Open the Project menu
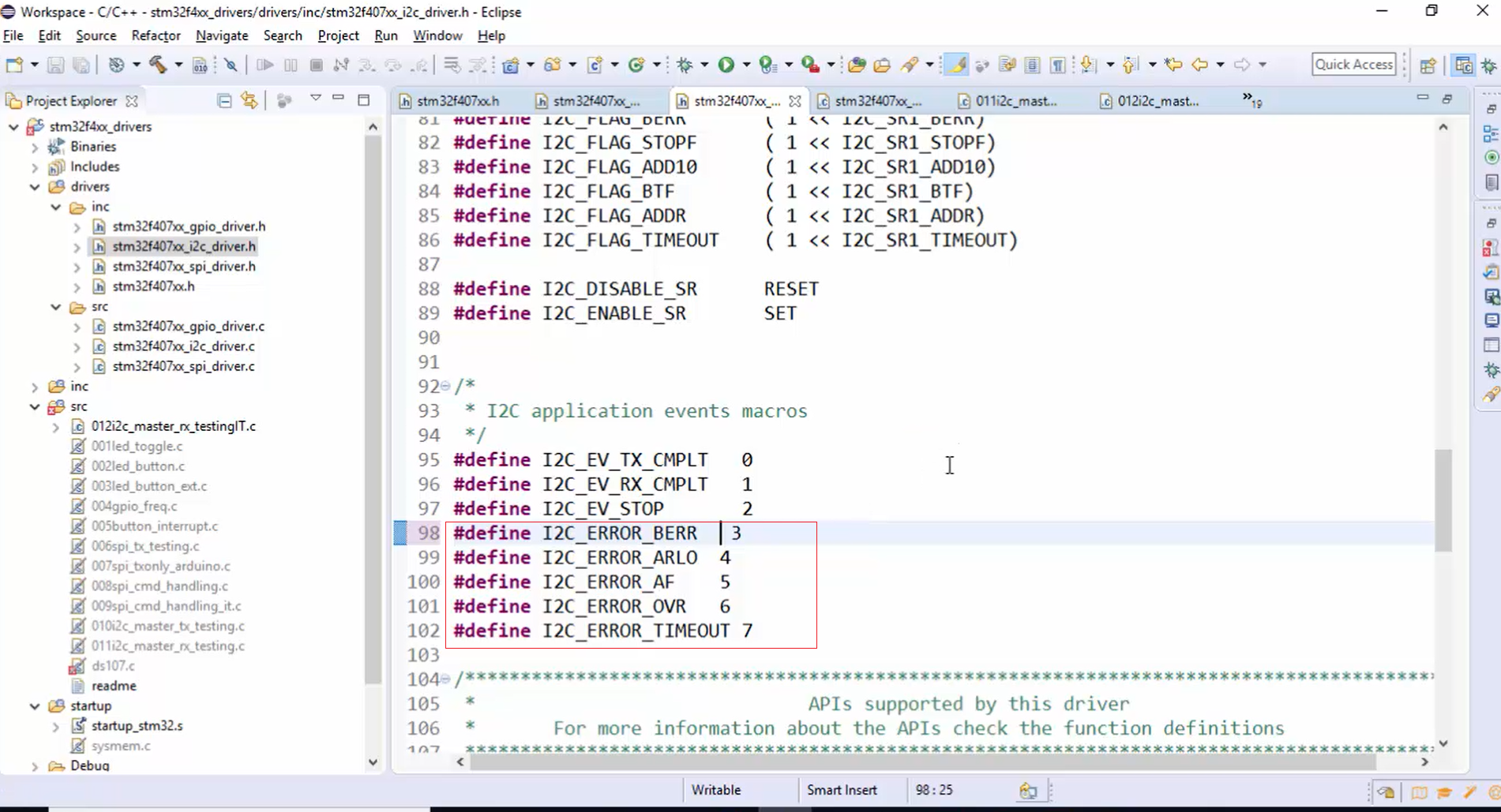Viewport: 1501px width, 812px height. point(338,36)
